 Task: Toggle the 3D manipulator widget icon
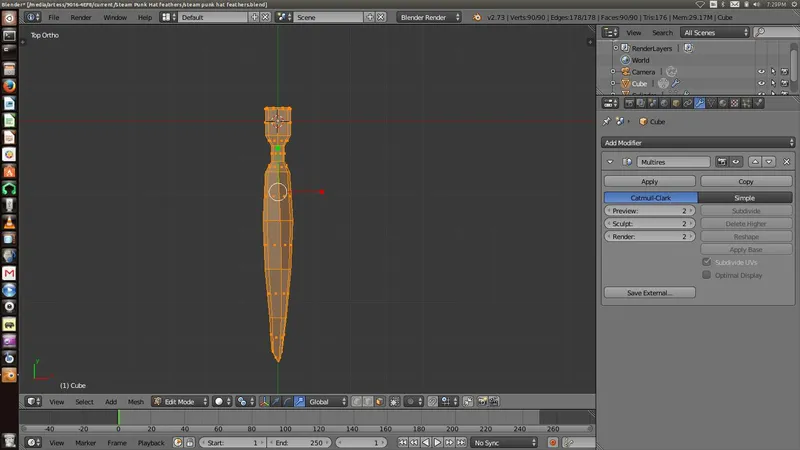coord(264,402)
